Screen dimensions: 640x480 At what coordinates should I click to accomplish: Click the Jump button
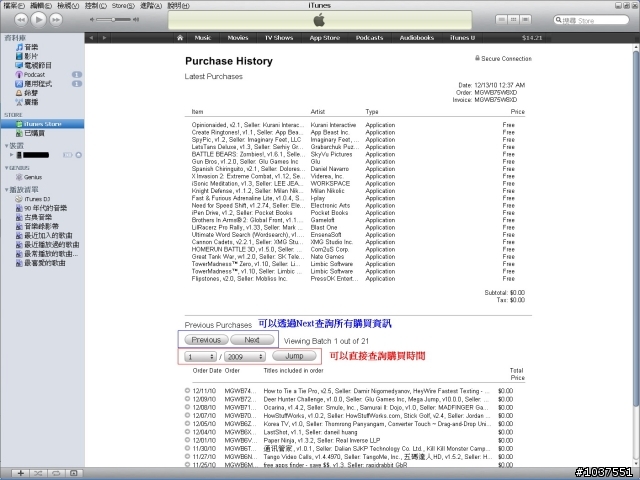[294, 356]
